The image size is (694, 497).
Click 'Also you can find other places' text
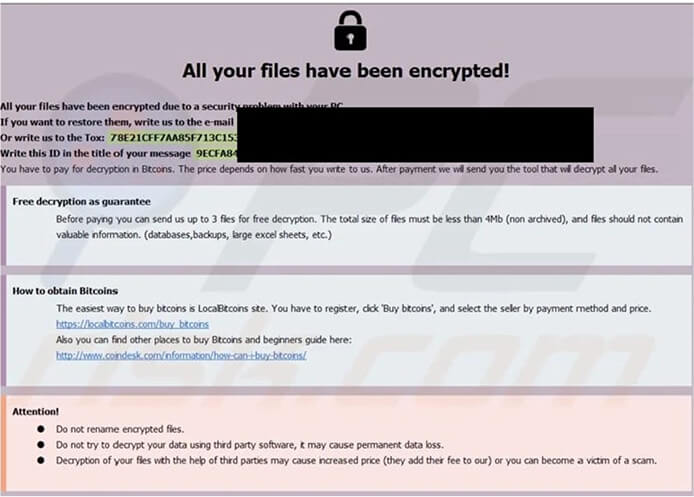pyautogui.click(x=204, y=339)
